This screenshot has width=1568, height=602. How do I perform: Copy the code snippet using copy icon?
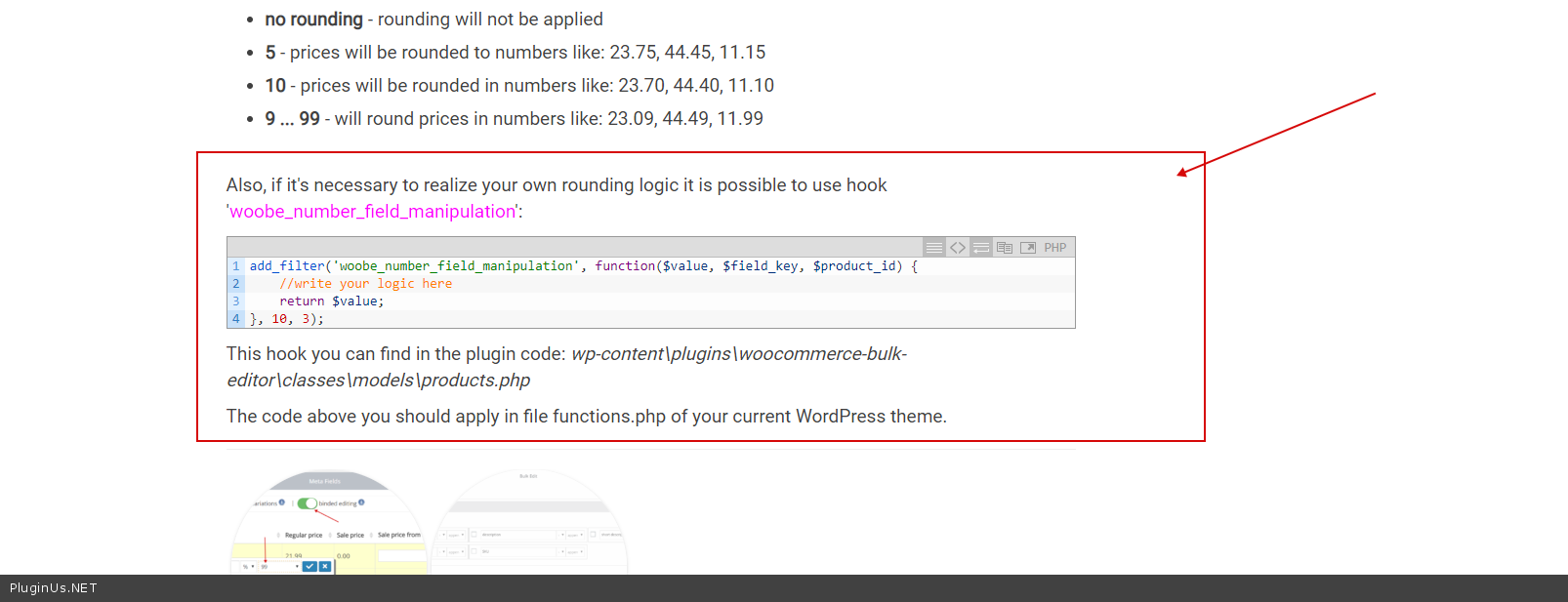1005,248
